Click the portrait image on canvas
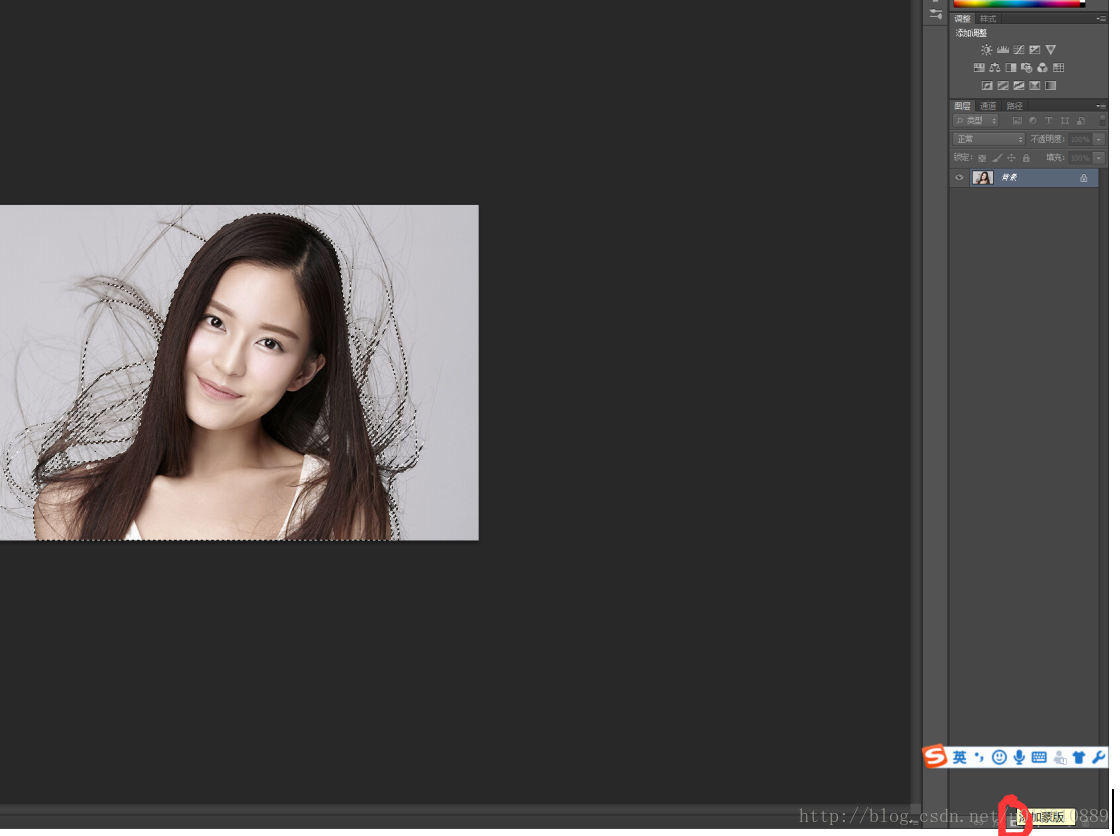The width and height of the screenshot is (1120, 836). pos(239,373)
